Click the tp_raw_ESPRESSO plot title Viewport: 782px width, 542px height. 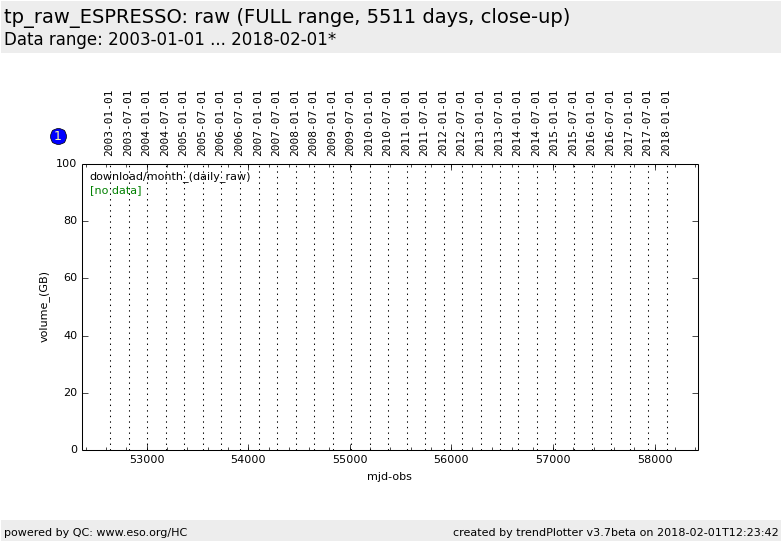click(x=287, y=17)
